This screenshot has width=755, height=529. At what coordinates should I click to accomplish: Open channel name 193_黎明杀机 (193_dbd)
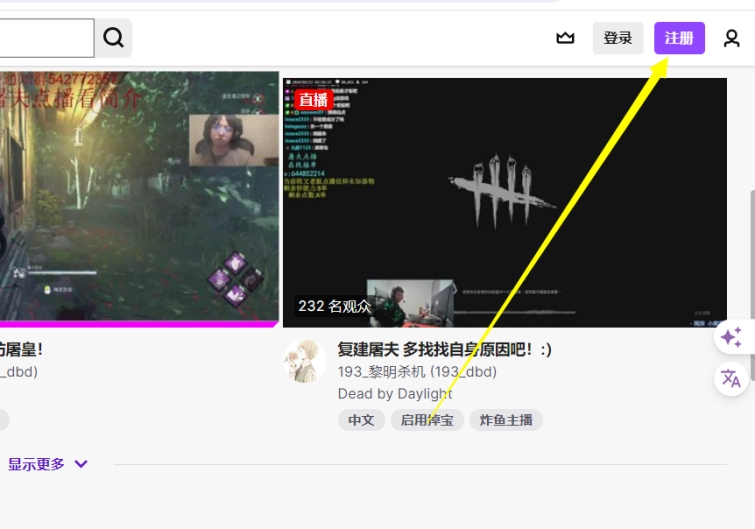tap(417, 372)
